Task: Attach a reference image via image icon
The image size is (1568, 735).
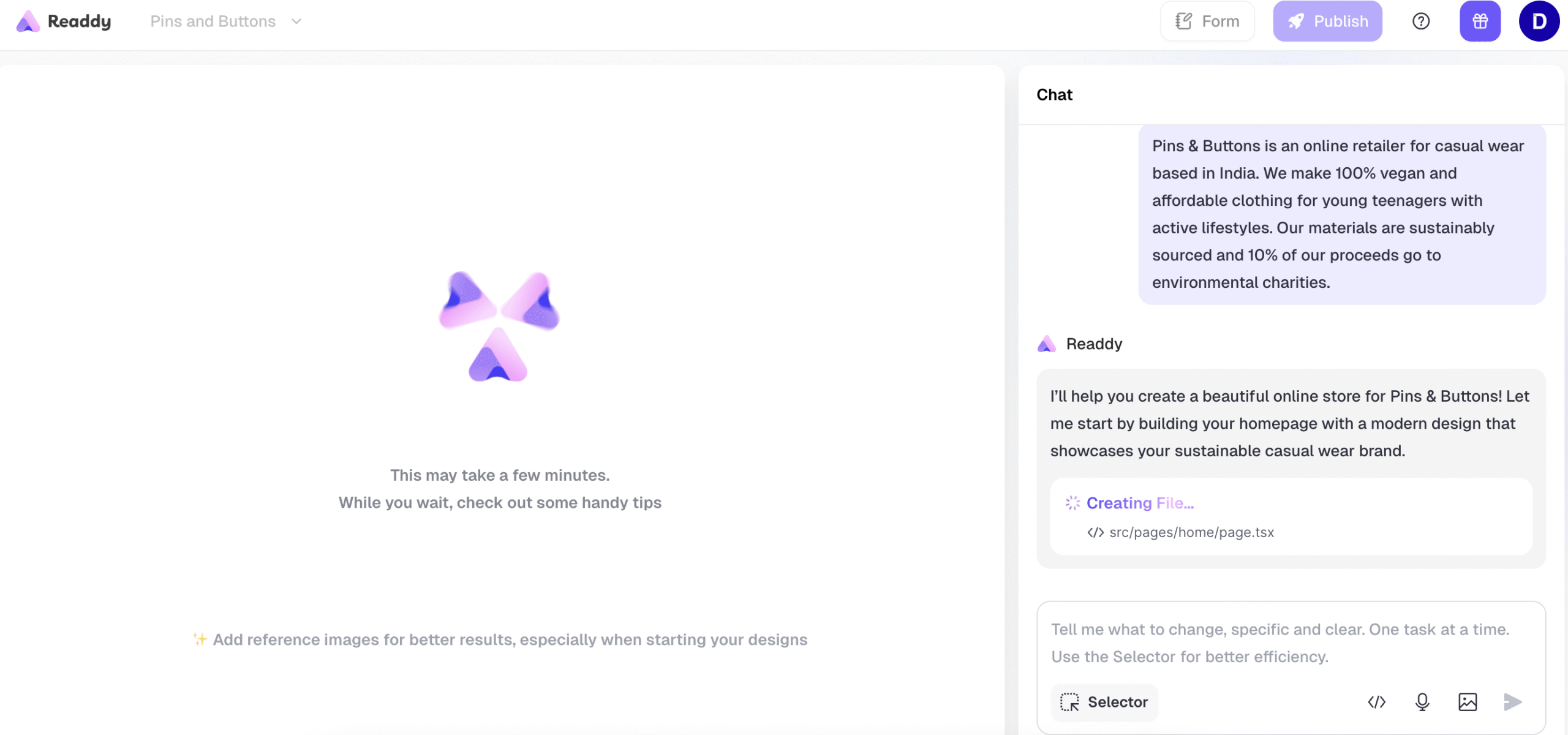Action: (1468, 702)
